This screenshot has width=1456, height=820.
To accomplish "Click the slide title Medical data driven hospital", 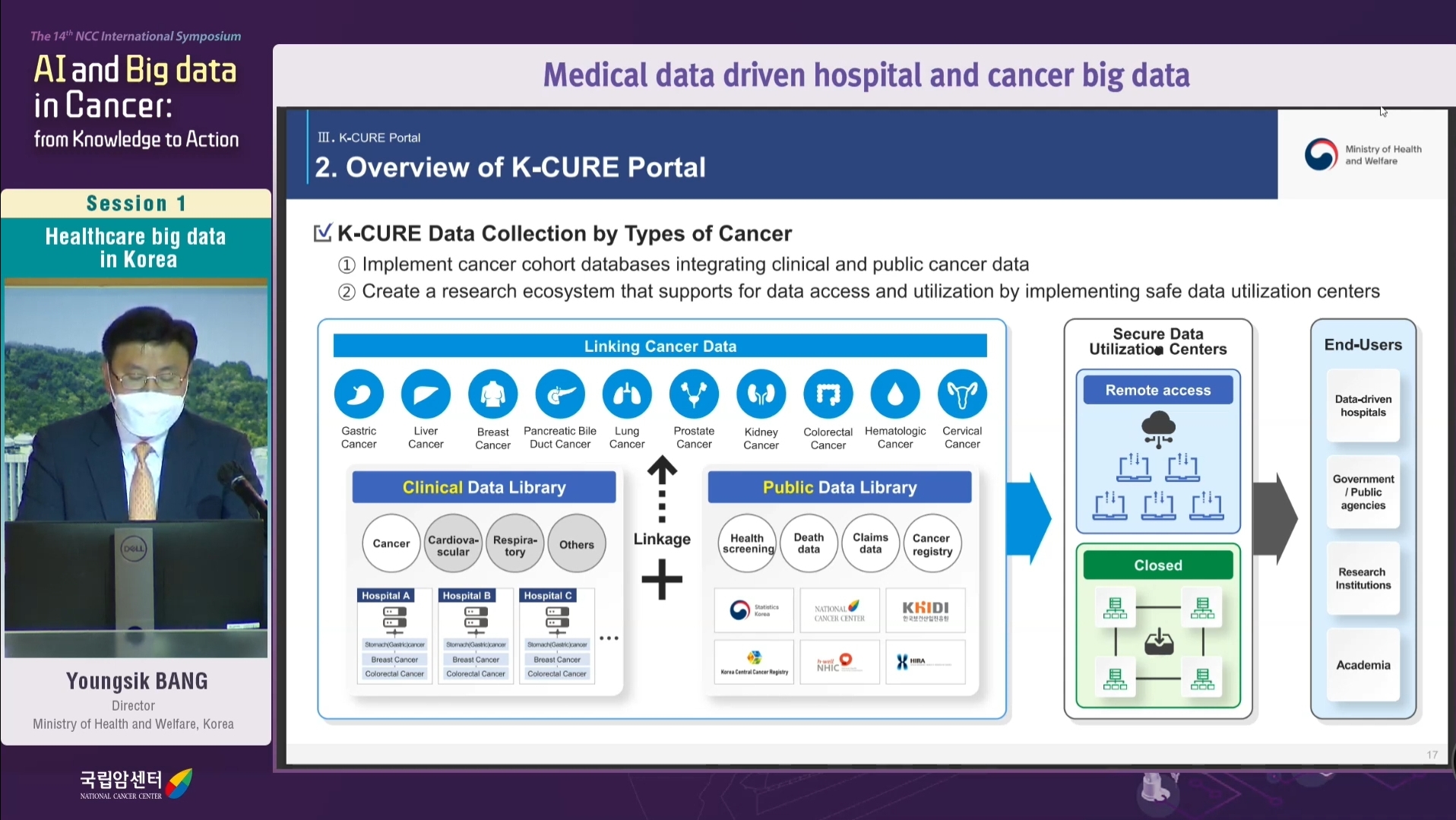I will [866, 74].
